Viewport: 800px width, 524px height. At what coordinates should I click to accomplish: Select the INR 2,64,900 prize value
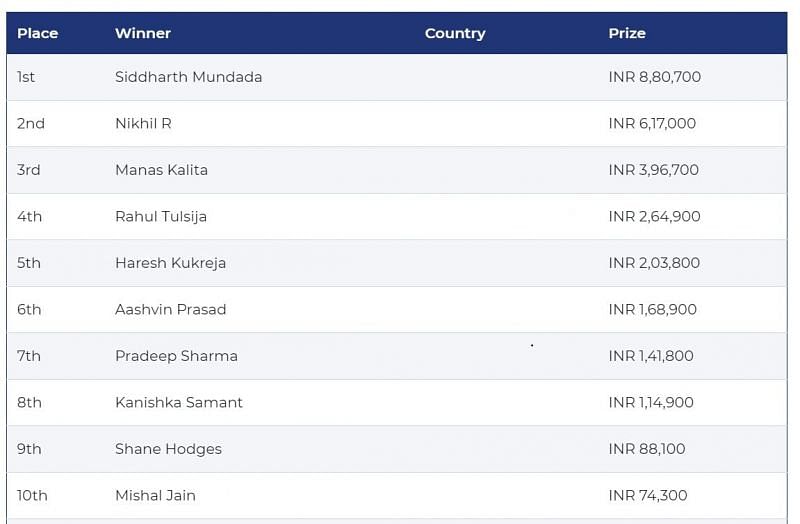point(654,216)
